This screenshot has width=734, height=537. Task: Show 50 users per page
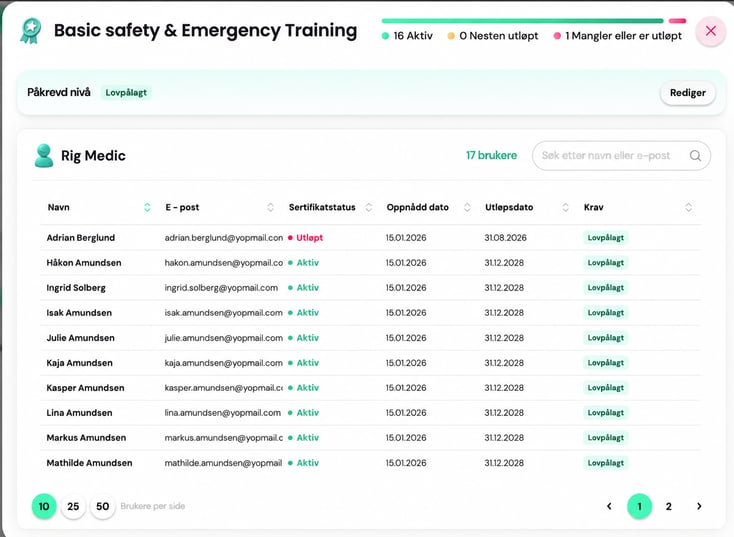coord(103,506)
